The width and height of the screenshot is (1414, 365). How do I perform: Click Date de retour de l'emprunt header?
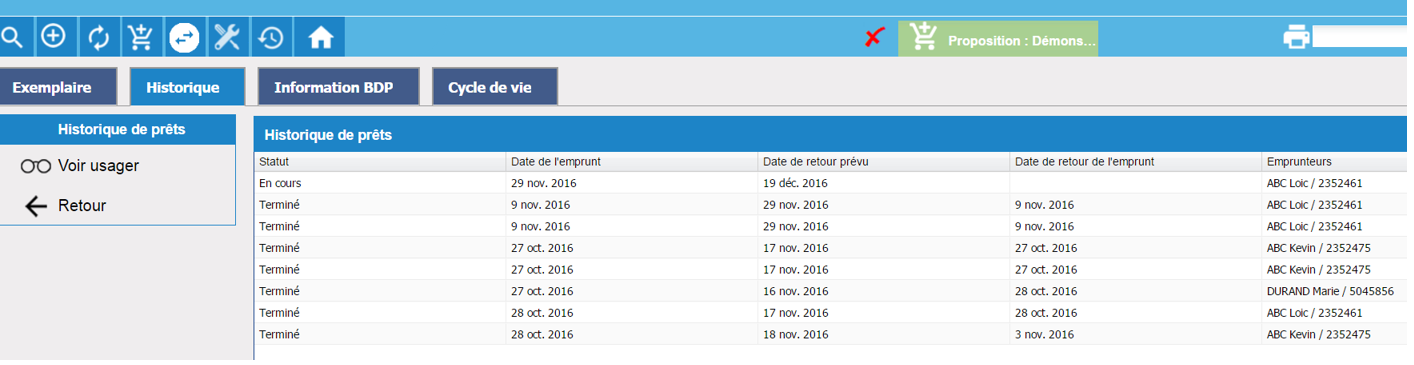coord(1136,162)
